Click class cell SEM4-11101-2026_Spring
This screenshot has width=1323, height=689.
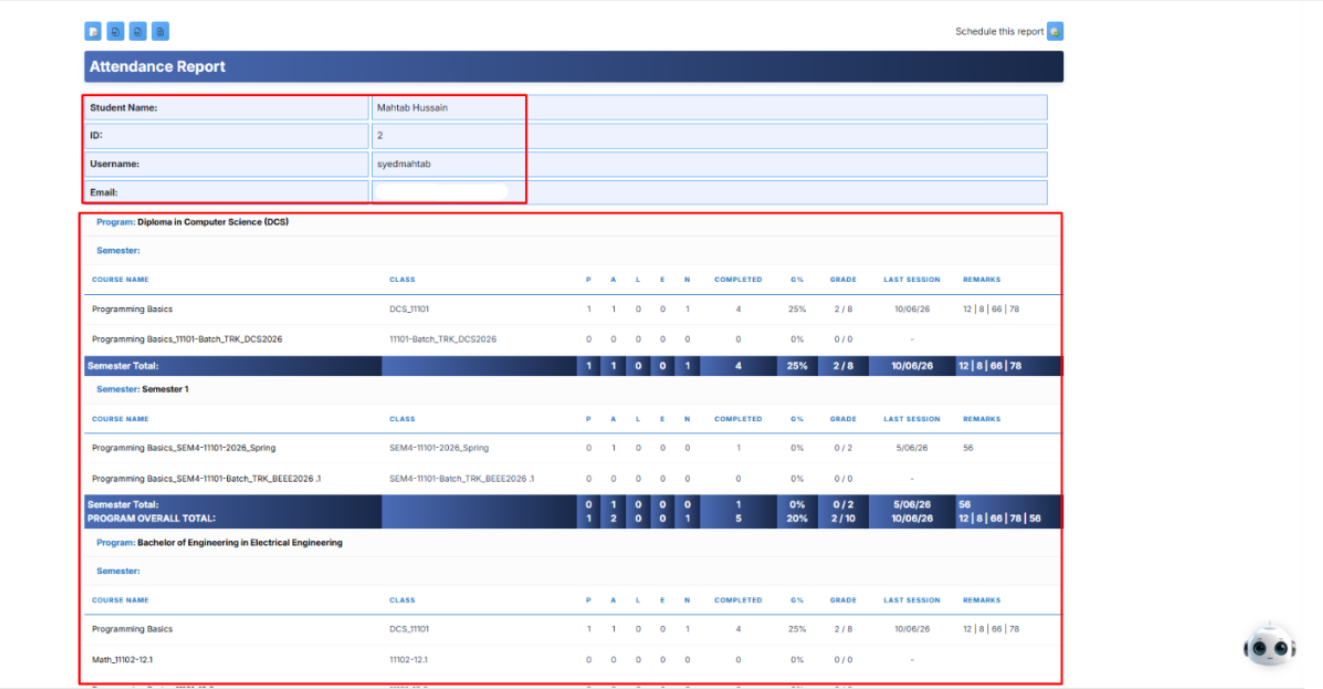439,448
